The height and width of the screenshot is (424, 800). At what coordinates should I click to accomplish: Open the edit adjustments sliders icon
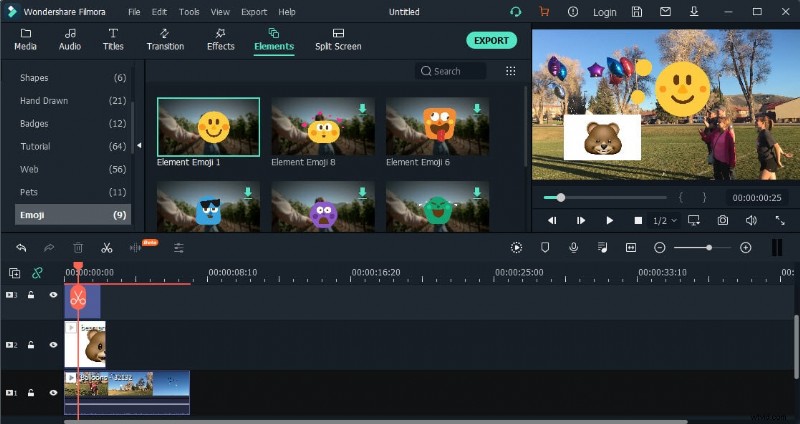(x=179, y=248)
